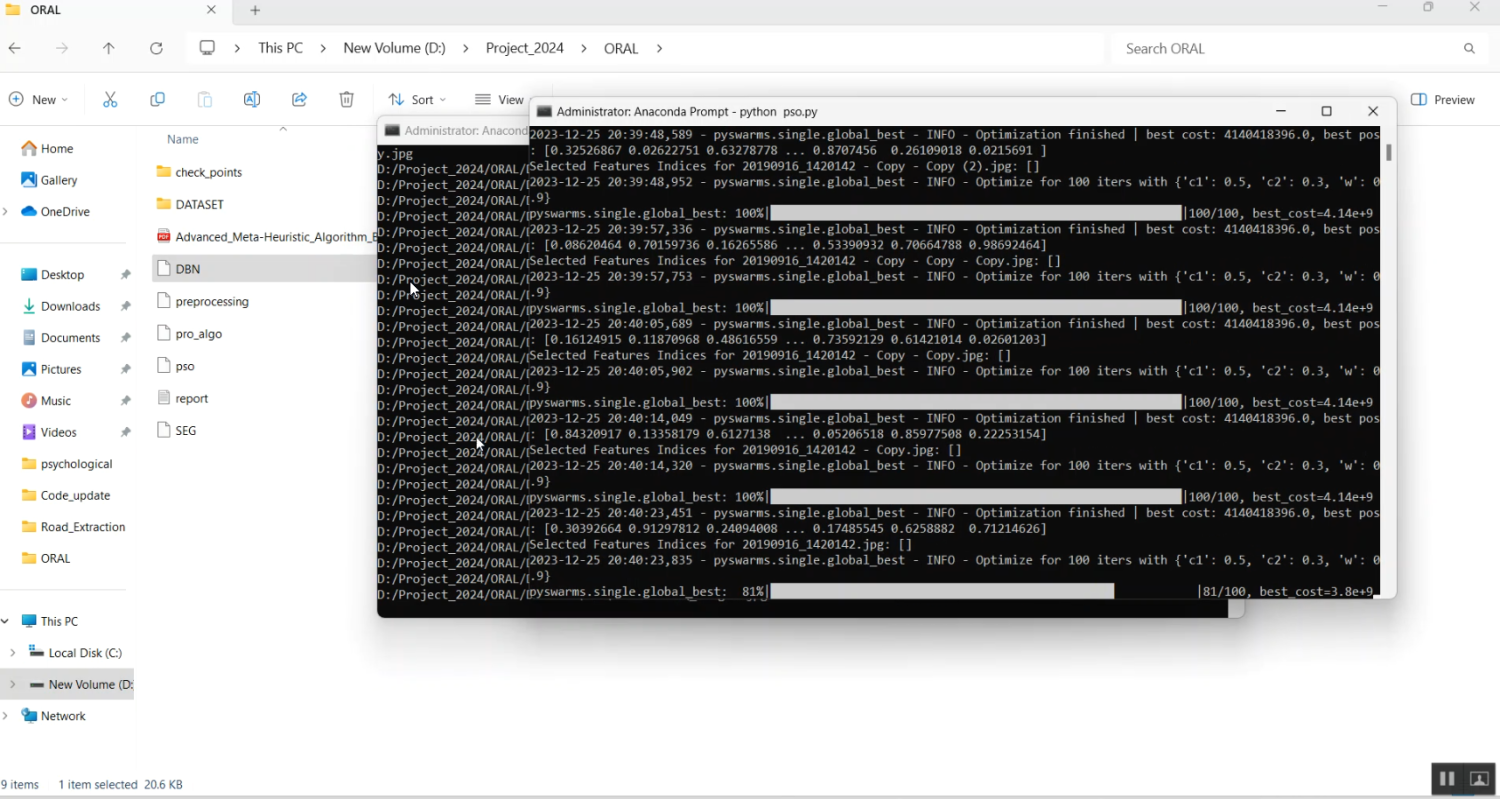Go up one folder level
The width and height of the screenshot is (1500, 799).
click(109, 48)
